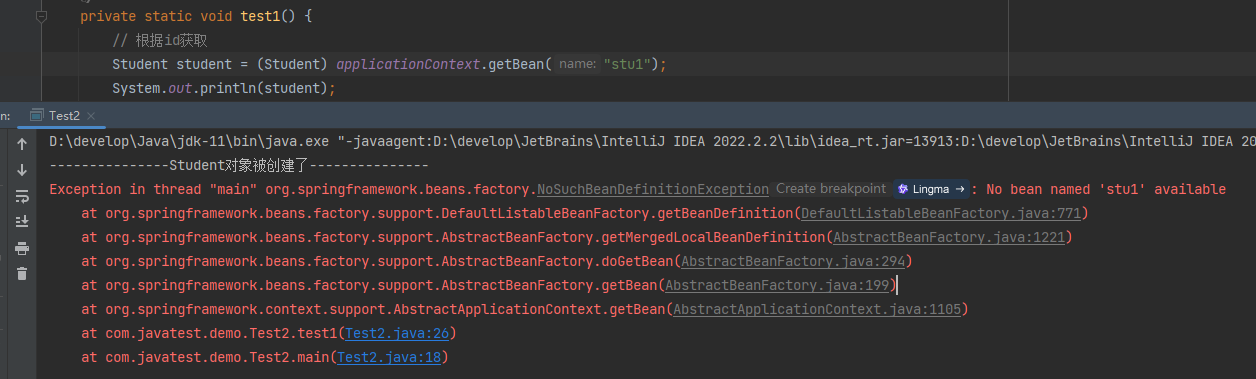Image resolution: width=1256 pixels, height=379 pixels.
Task: Click the java.exe command line in console
Action: (x=652, y=141)
